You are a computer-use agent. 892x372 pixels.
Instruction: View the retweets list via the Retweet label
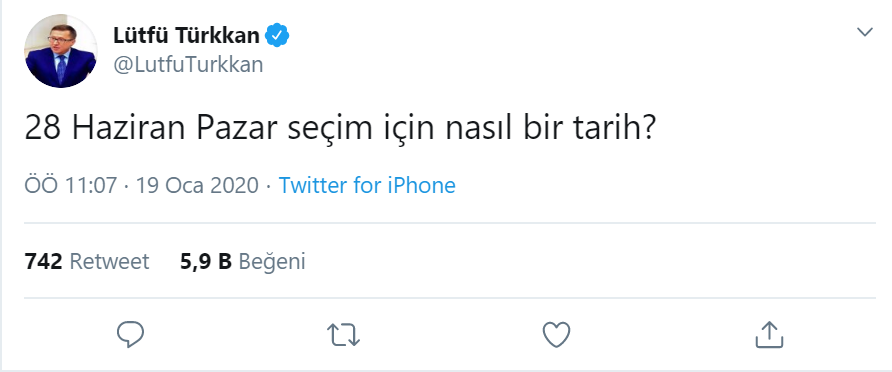pos(109,262)
